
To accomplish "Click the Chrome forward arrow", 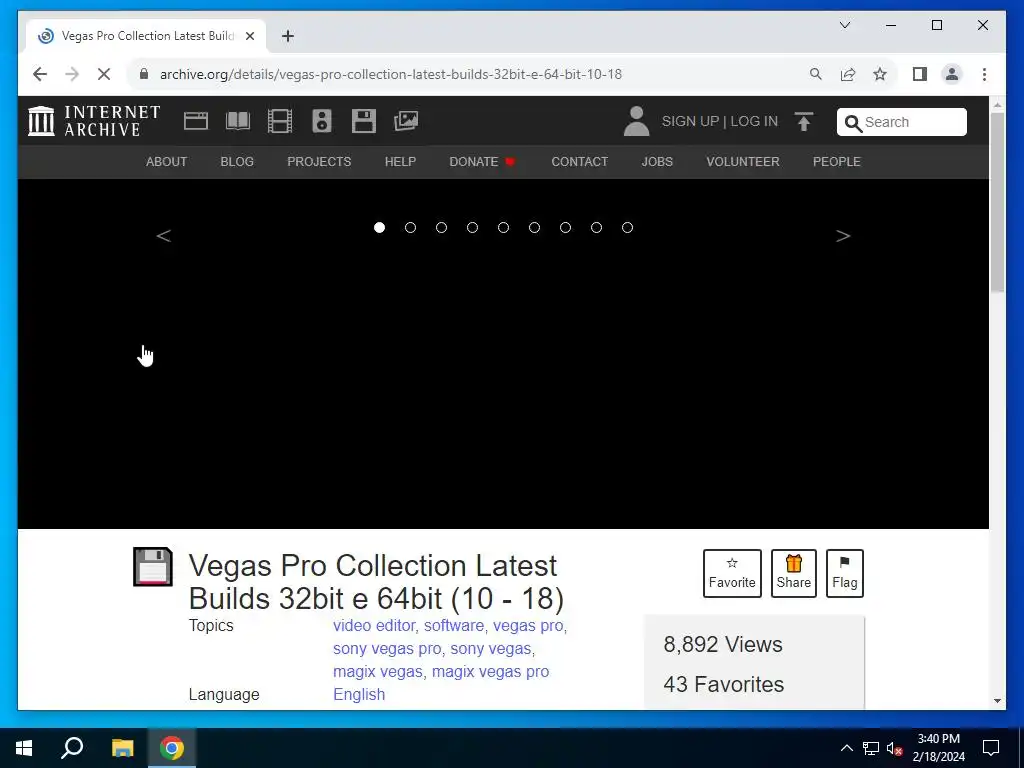I will (72, 74).
